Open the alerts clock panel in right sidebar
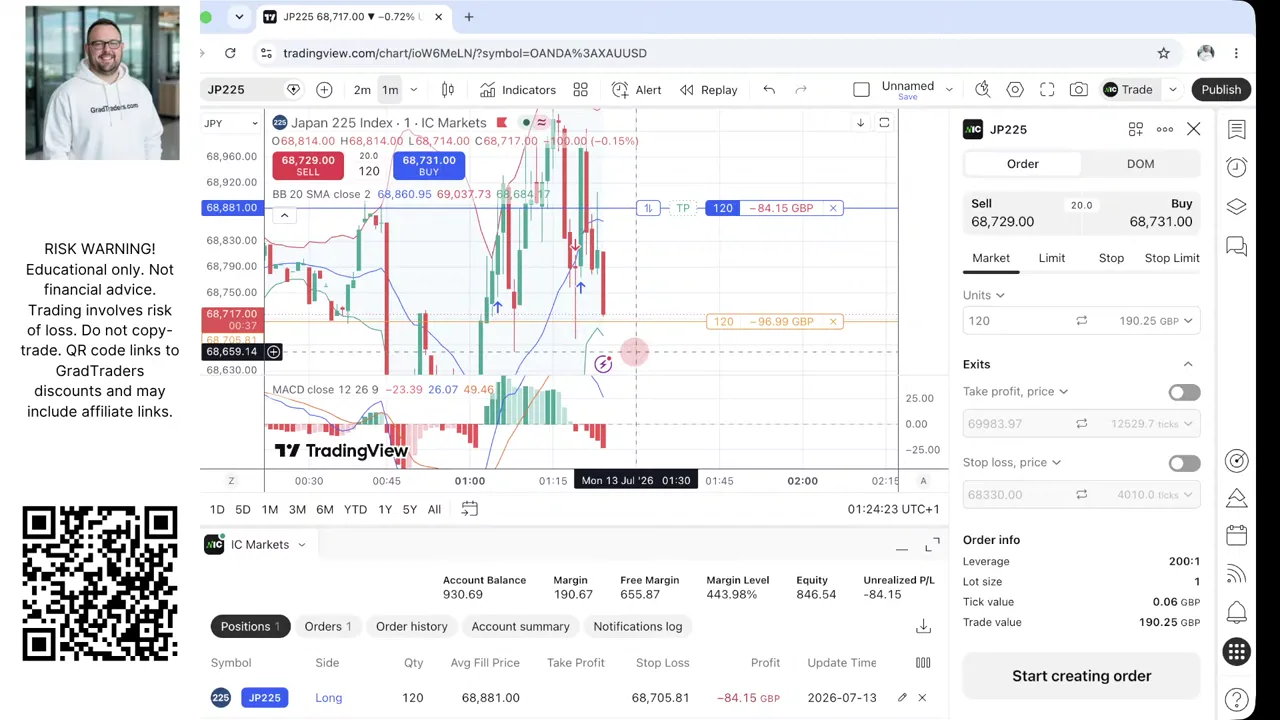This screenshot has width=1280, height=720. (x=1237, y=168)
